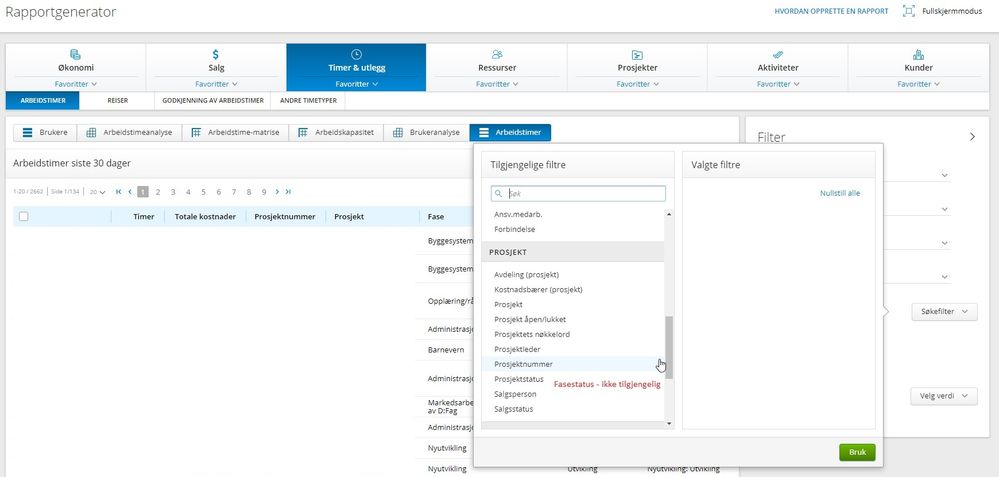999x477 pixels.
Task: Switch to the ARBEIDSTIMER sub-tab
Action: click(x=43, y=101)
